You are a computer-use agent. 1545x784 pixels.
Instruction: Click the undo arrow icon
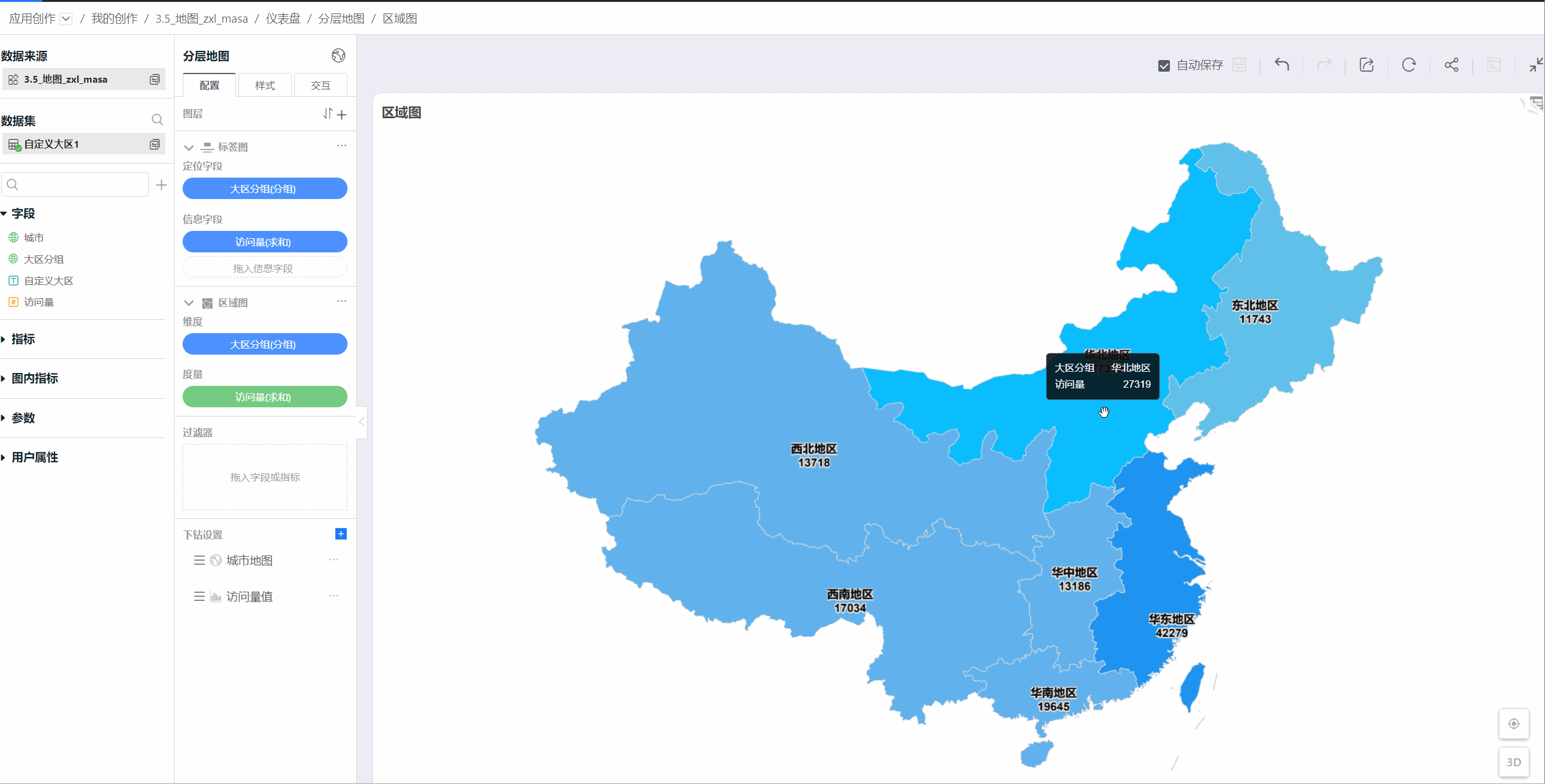pyautogui.click(x=1281, y=64)
